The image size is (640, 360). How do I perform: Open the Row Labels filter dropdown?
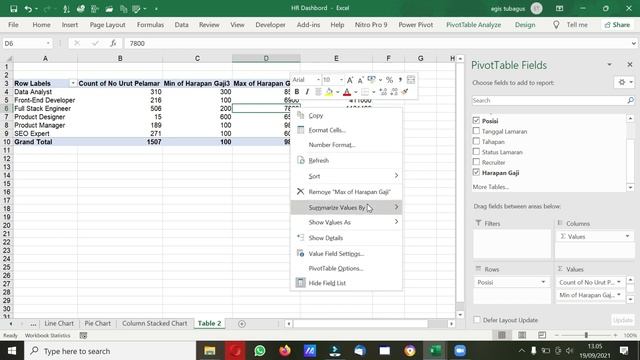pyautogui.click(x=73, y=83)
